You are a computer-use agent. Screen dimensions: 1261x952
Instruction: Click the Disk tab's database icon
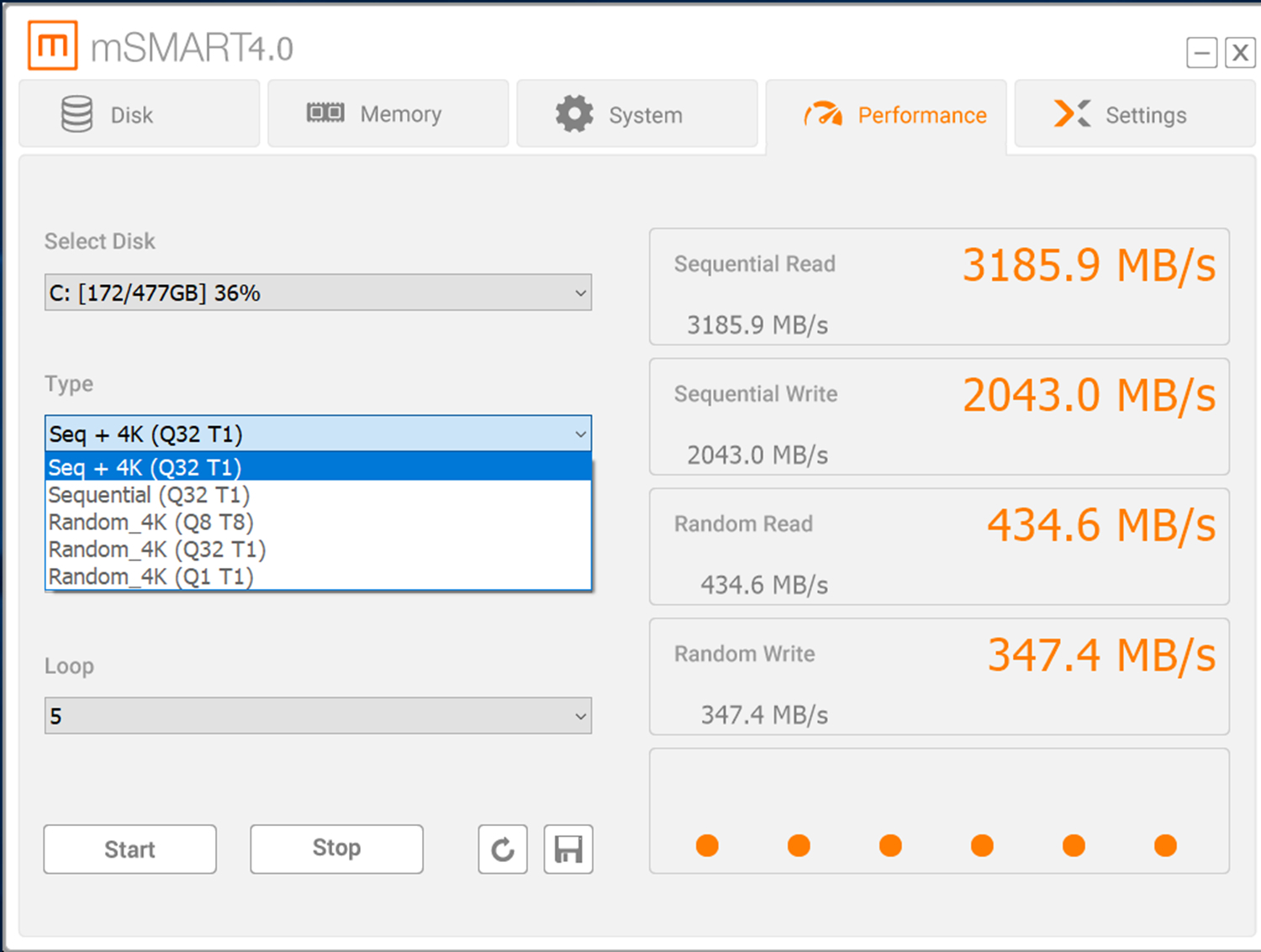point(77,114)
